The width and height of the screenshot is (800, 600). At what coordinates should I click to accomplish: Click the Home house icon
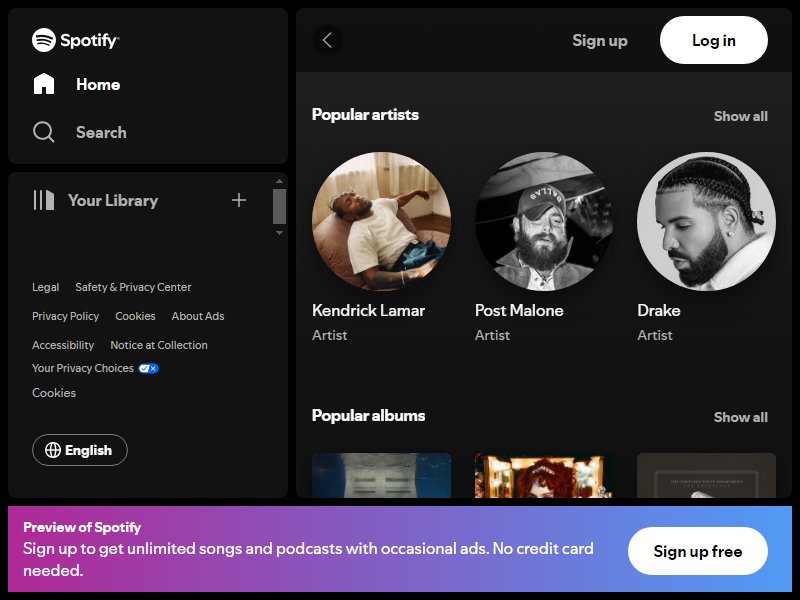[44, 84]
